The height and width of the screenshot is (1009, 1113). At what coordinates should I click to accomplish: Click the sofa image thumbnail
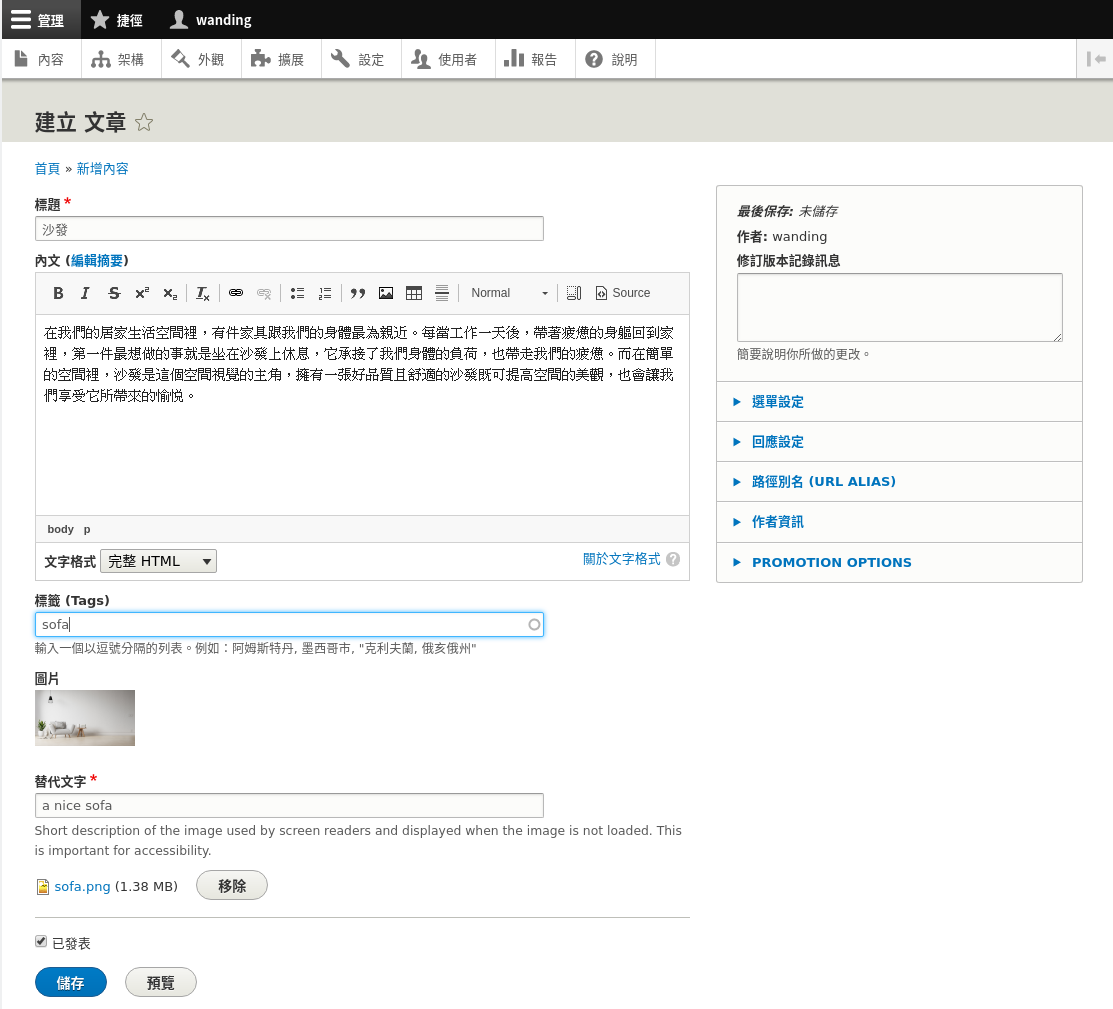pyautogui.click(x=85, y=718)
